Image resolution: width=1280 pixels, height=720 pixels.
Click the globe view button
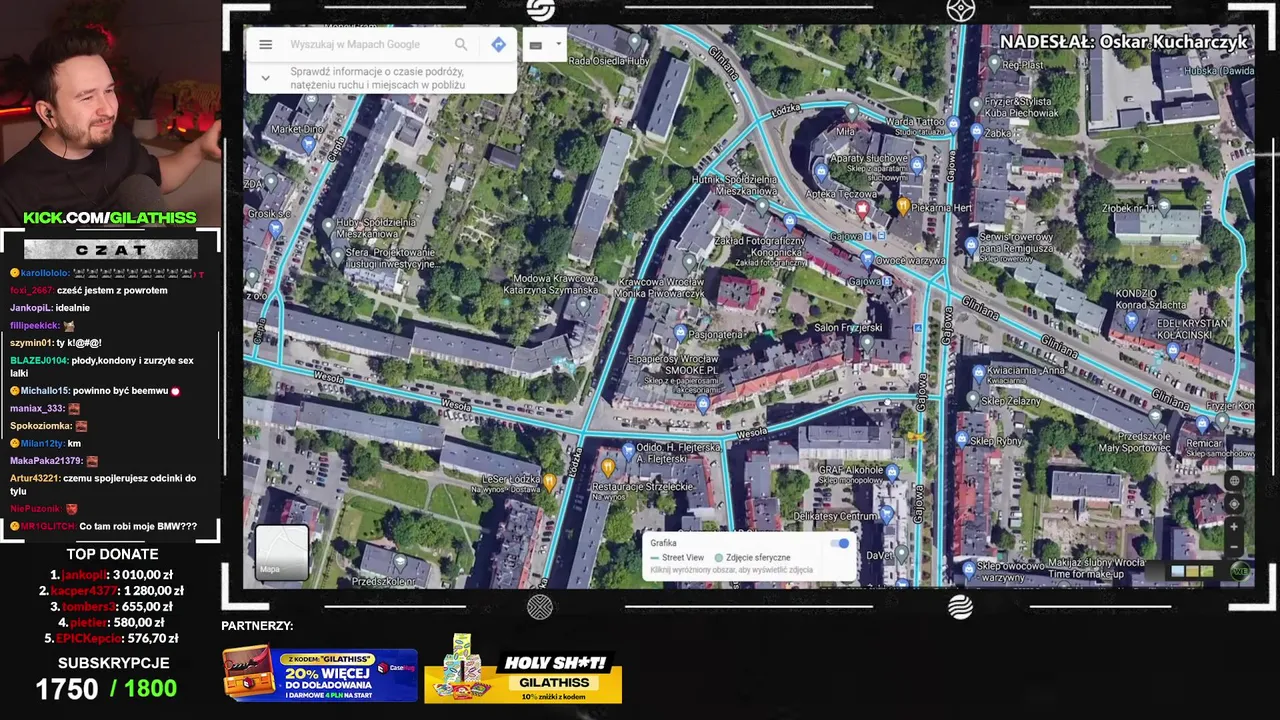[1234, 481]
